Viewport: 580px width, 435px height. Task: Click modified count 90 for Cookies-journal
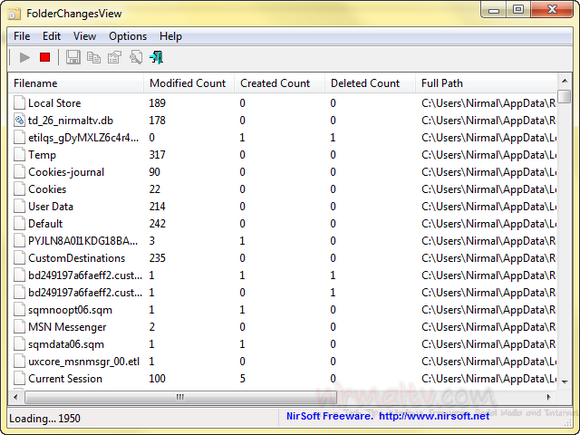(155, 172)
